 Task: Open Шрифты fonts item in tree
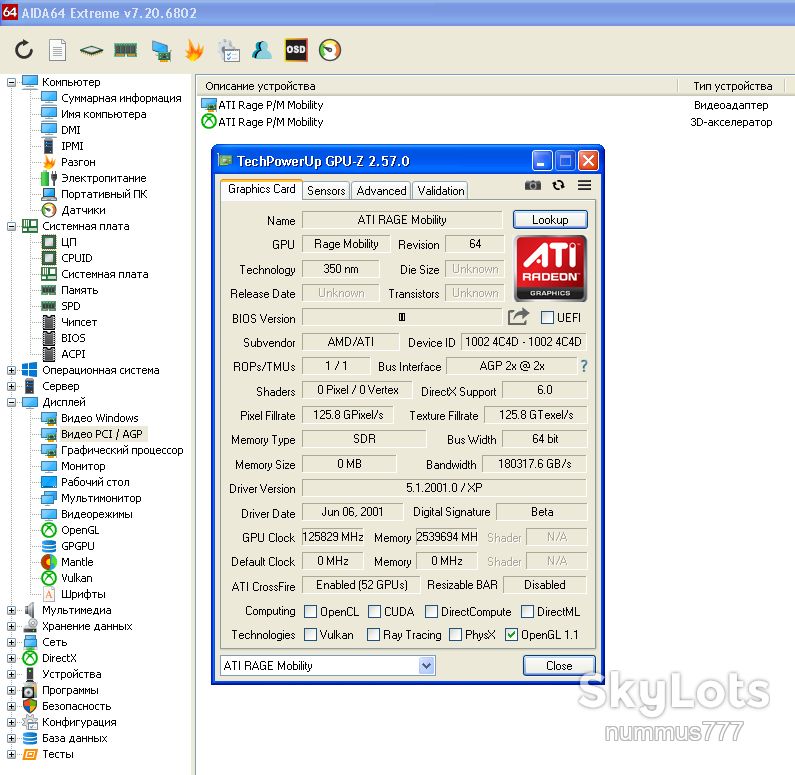pyautogui.click(x=83, y=594)
